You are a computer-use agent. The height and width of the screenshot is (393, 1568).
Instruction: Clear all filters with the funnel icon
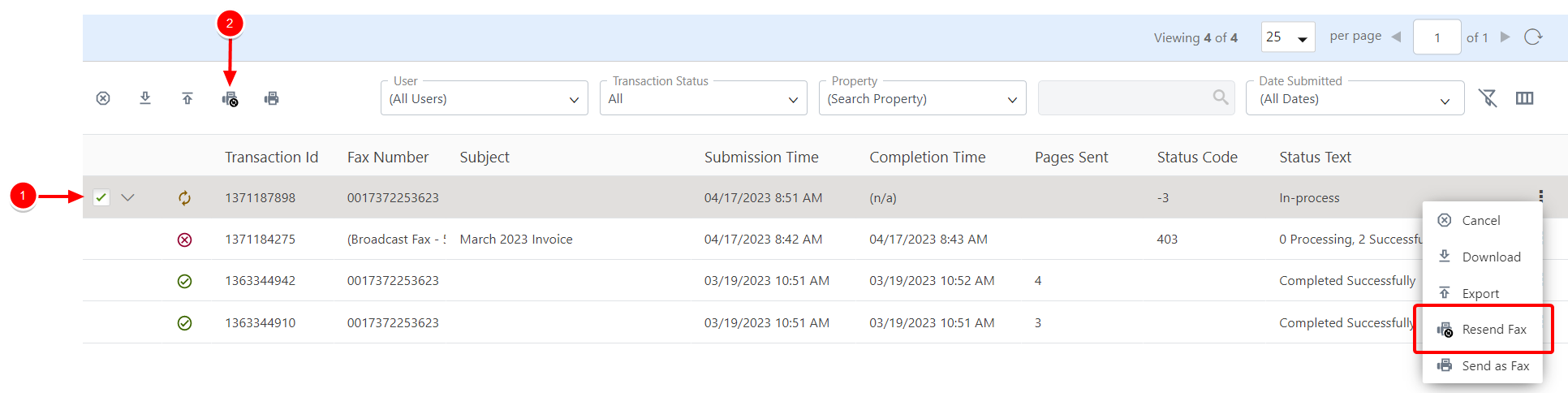pyautogui.click(x=1487, y=98)
